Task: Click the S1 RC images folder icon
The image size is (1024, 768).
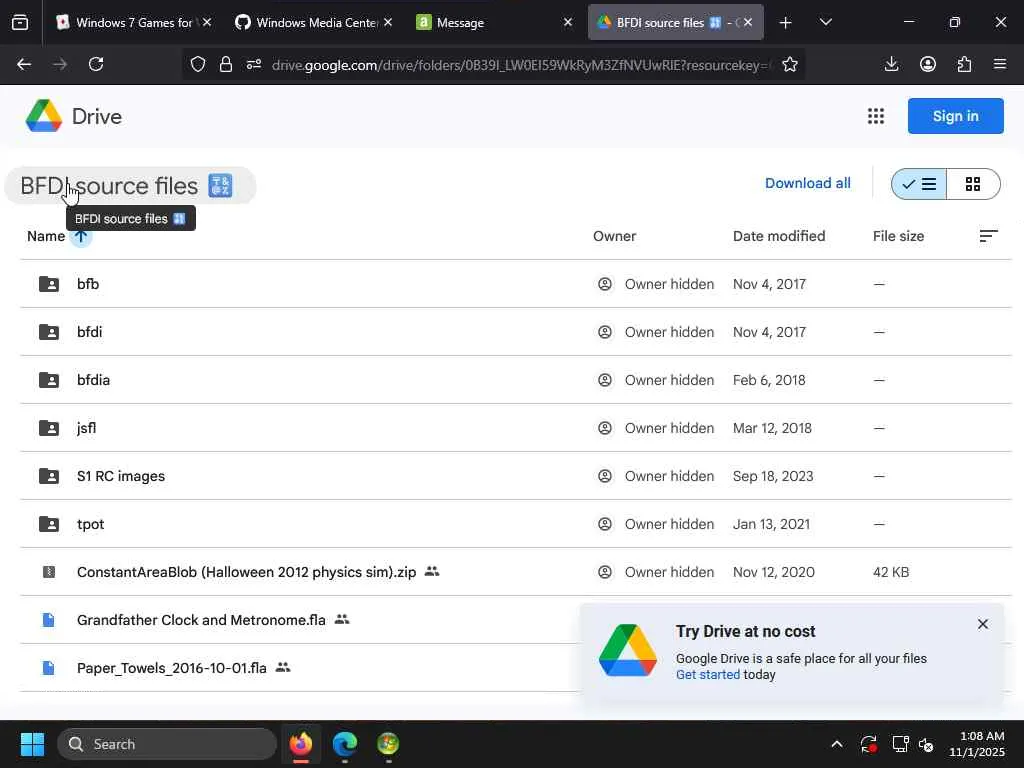Action: point(49,476)
